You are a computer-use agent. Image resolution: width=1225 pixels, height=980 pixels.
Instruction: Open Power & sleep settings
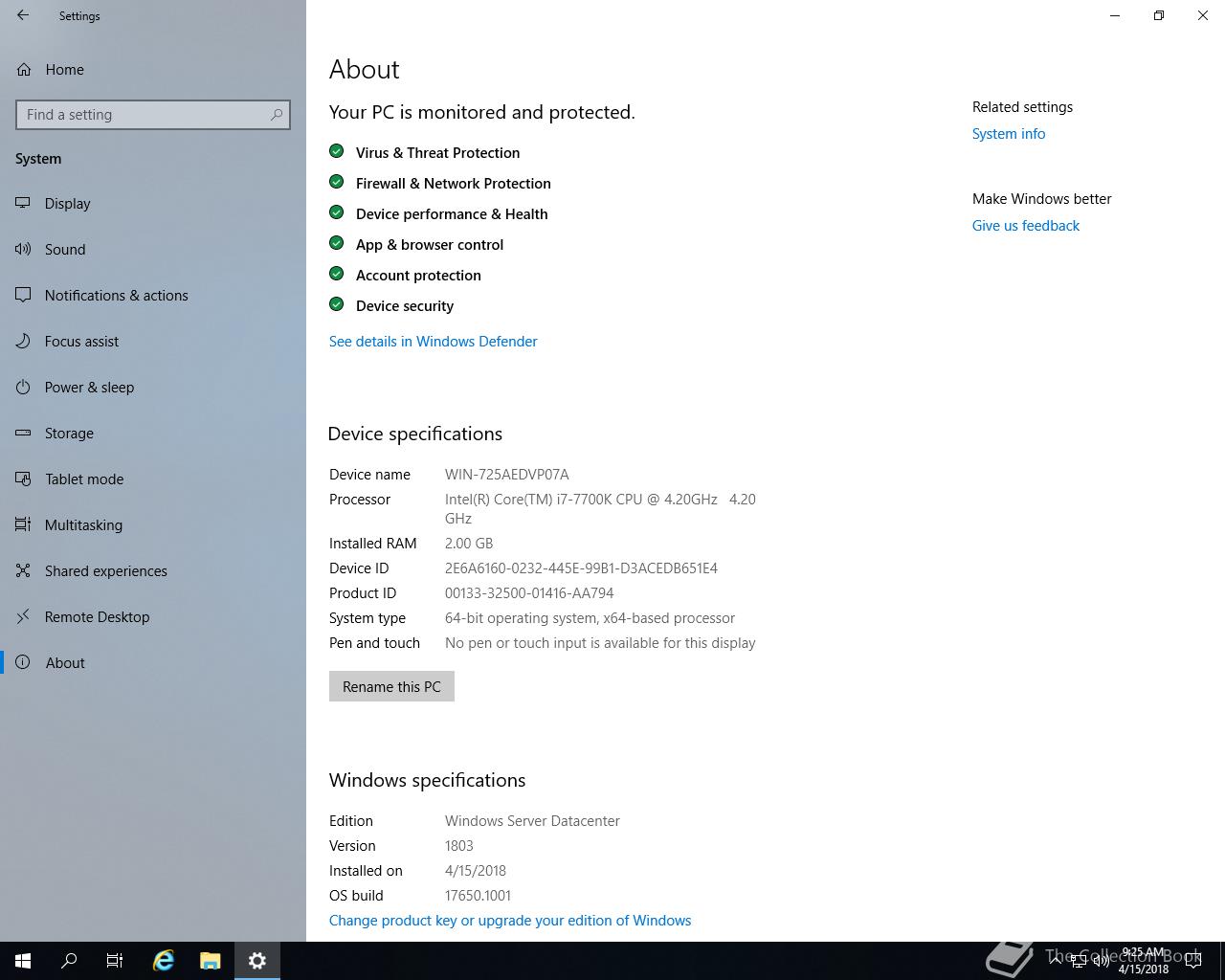point(153,387)
